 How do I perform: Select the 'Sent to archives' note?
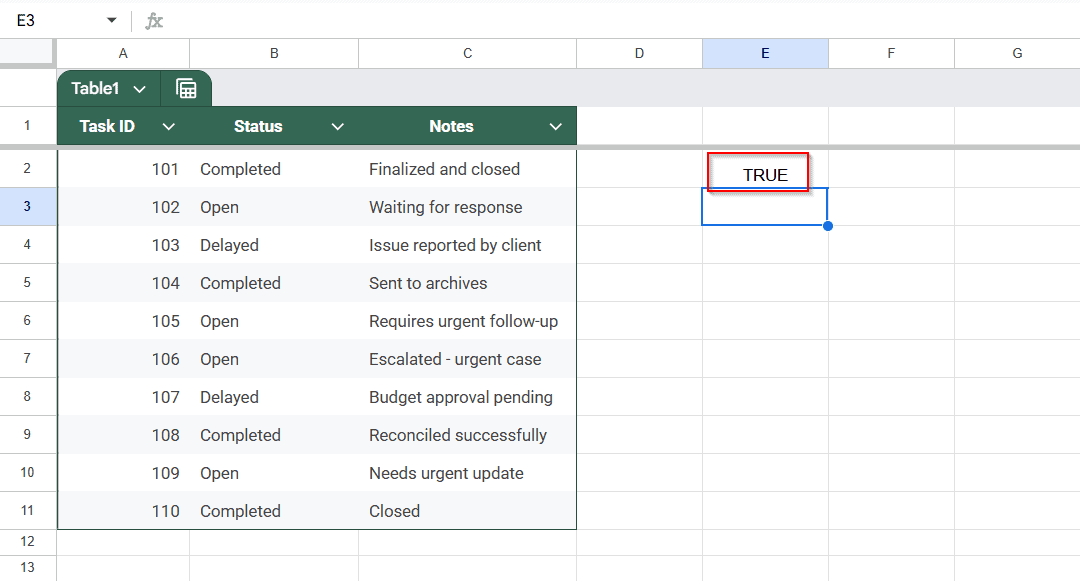click(x=467, y=283)
